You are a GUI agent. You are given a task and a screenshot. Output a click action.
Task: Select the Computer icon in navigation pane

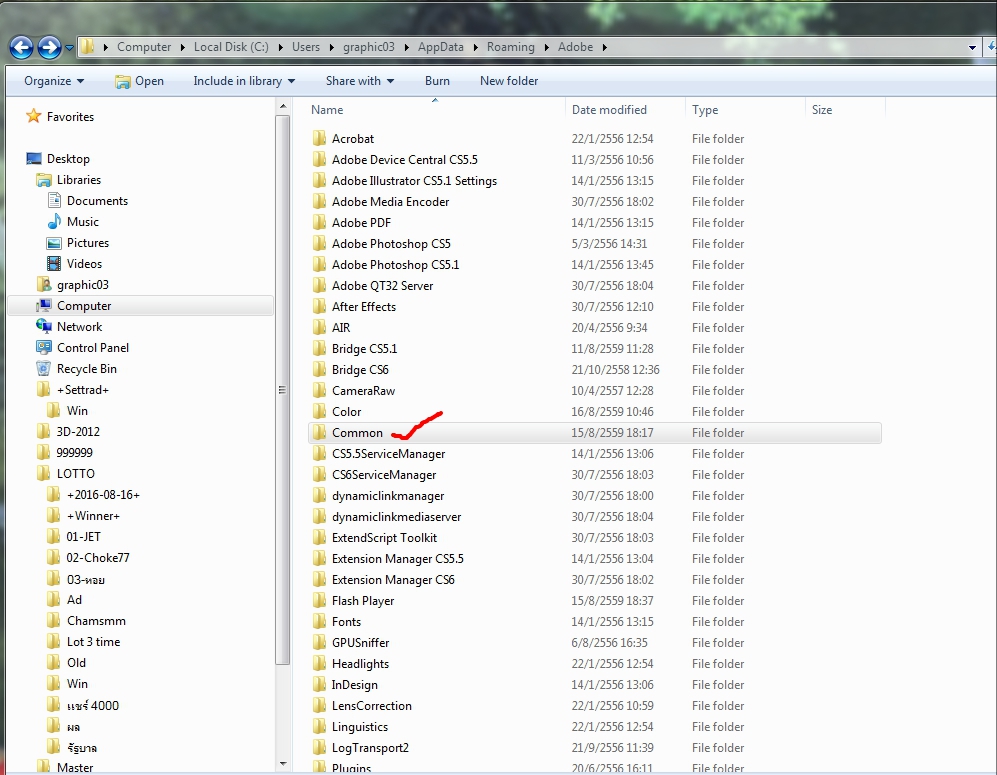(x=44, y=306)
